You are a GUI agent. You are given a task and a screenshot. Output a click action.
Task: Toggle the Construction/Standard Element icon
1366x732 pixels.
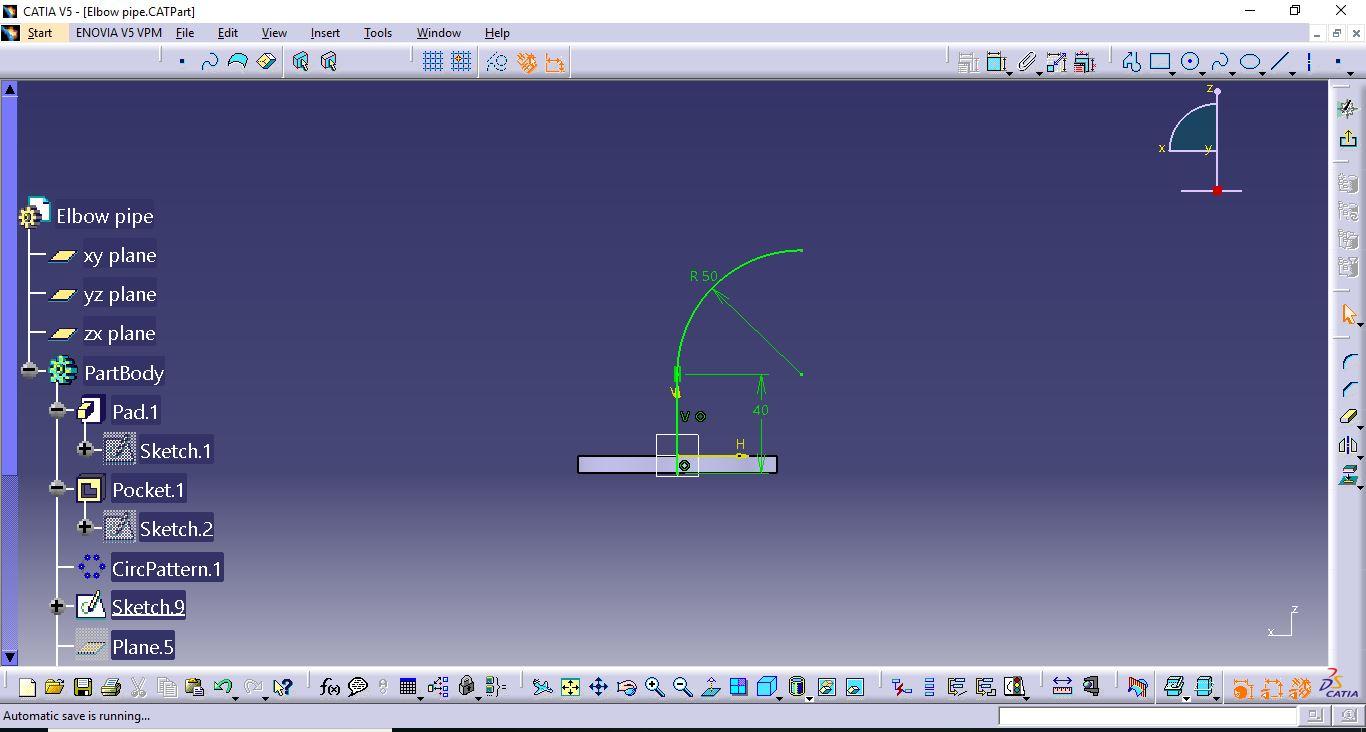(497, 62)
